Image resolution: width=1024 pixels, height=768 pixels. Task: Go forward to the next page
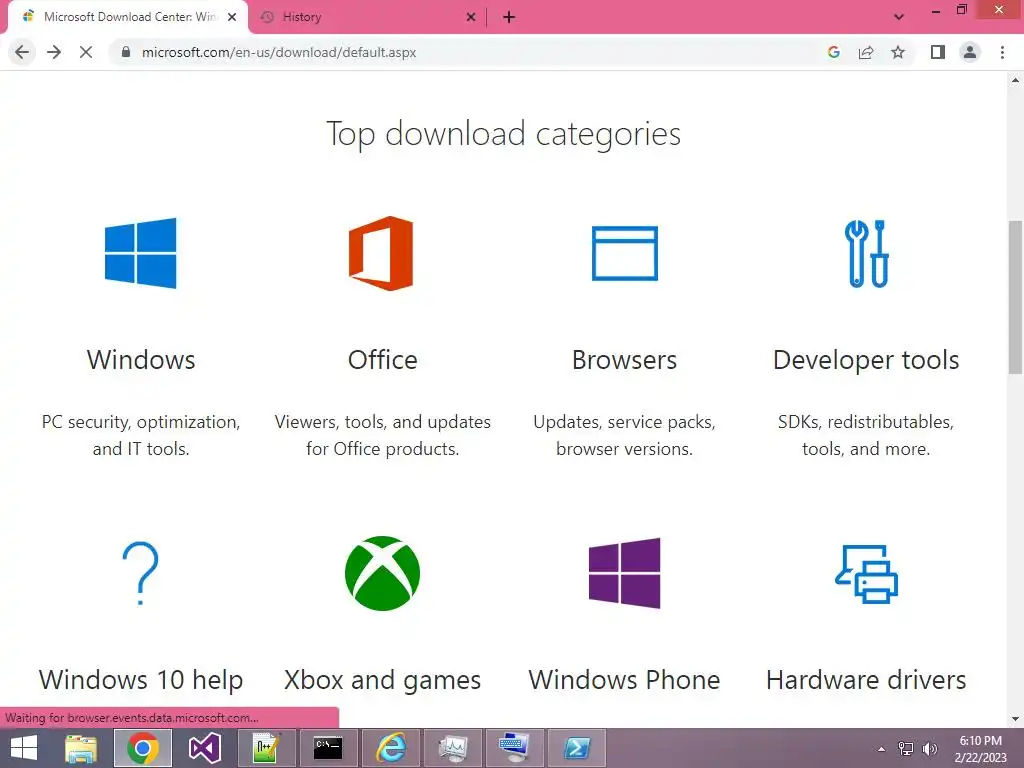[54, 52]
